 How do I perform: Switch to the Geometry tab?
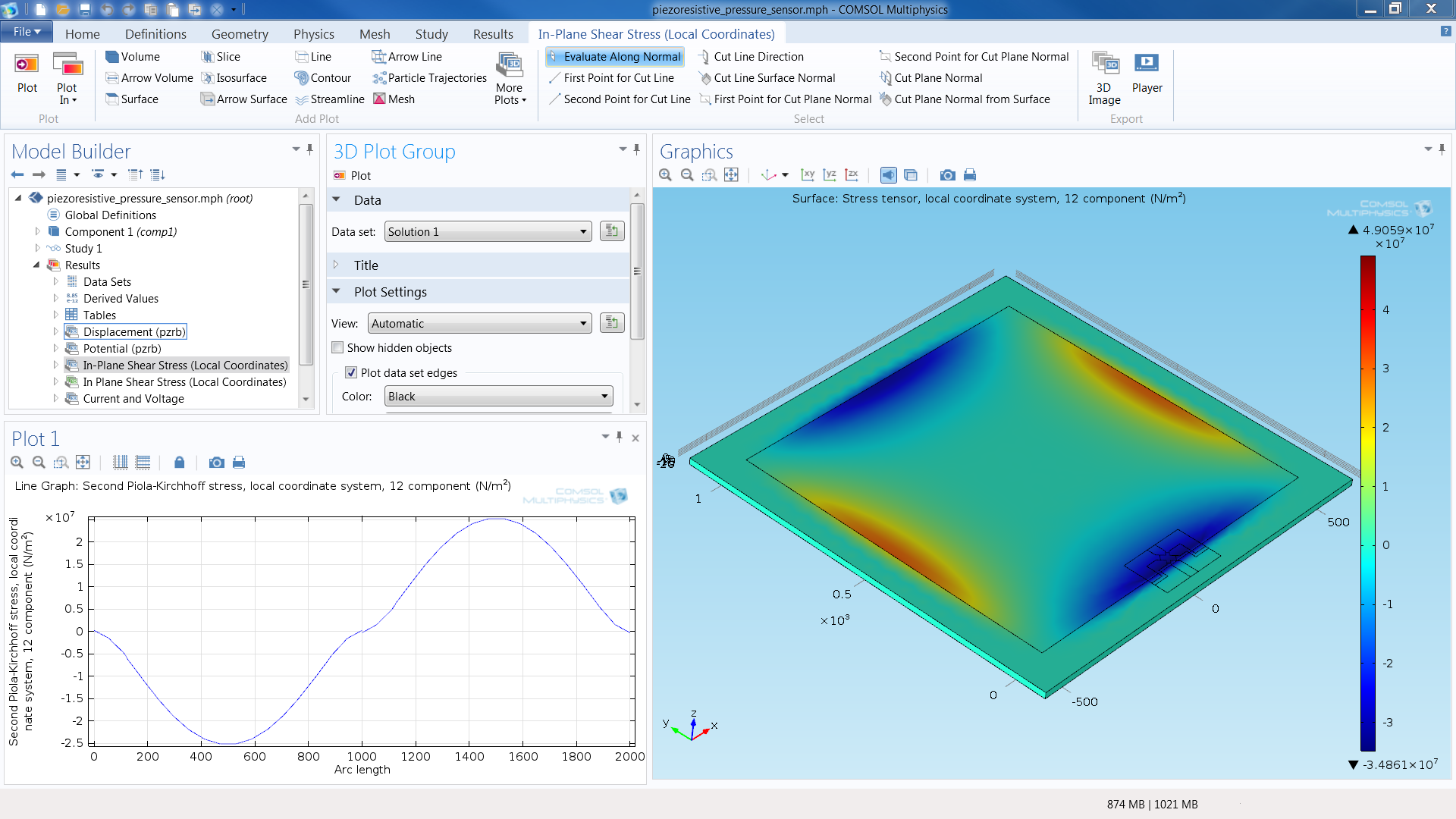(x=240, y=34)
